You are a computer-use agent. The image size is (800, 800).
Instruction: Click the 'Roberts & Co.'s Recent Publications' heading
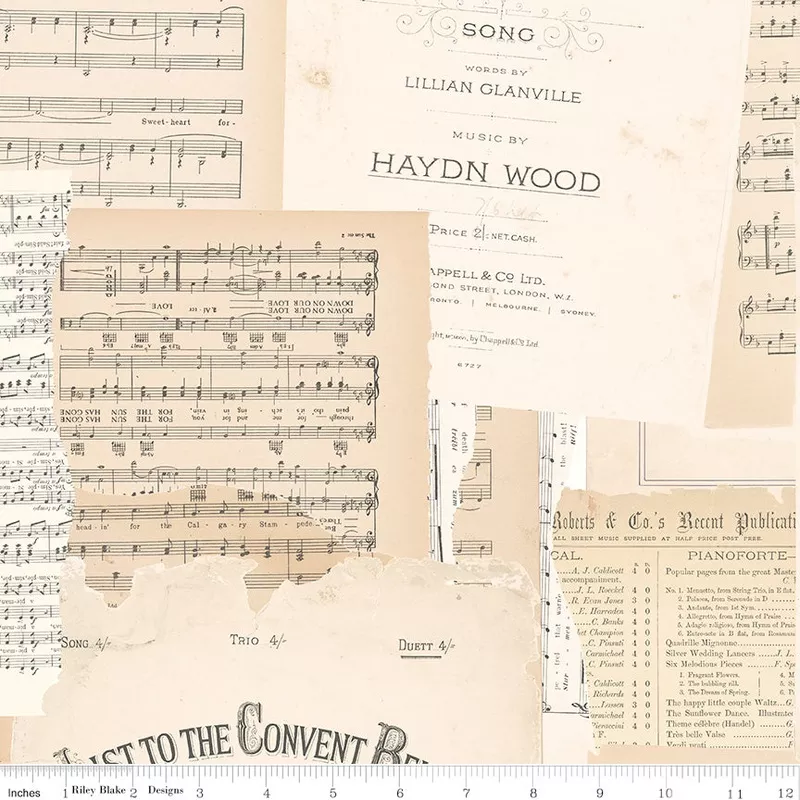pyautogui.click(x=673, y=521)
